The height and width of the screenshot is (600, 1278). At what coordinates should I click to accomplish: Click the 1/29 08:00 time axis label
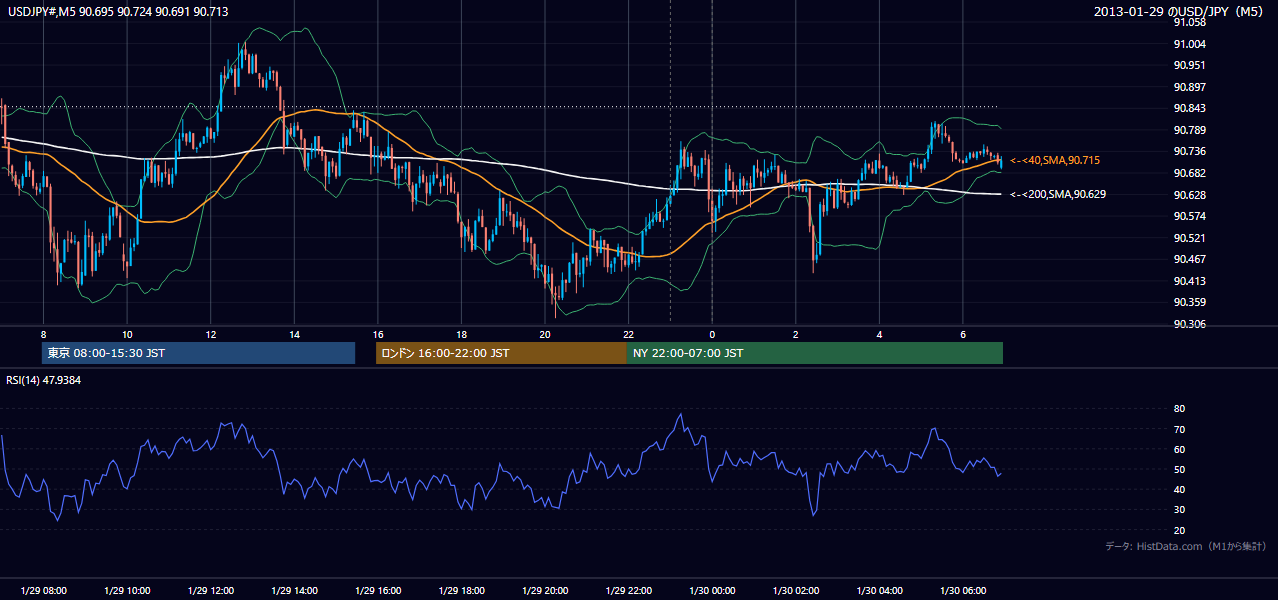click(x=43, y=591)
